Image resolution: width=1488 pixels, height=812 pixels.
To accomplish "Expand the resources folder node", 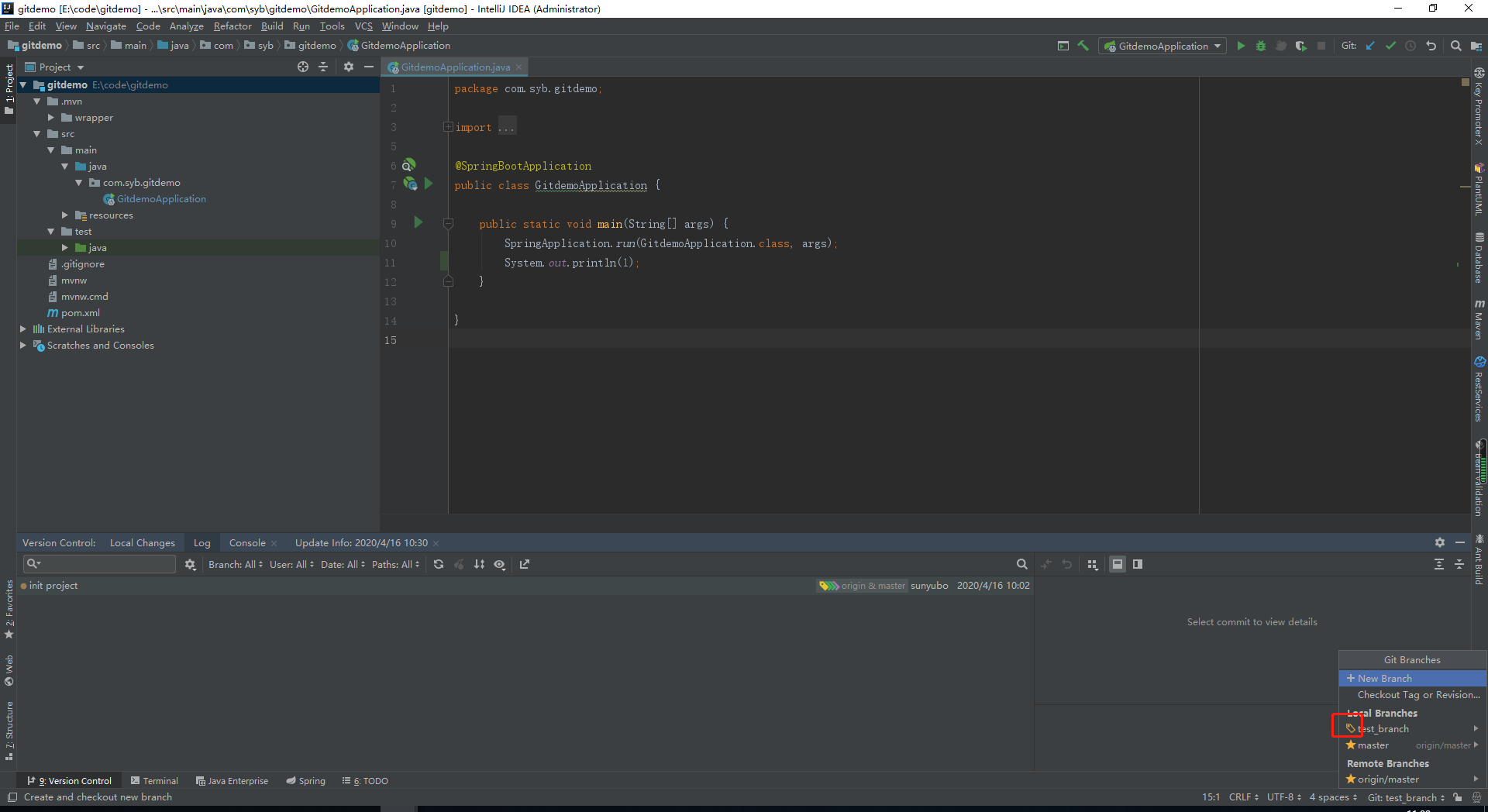I will coord(65,215).
